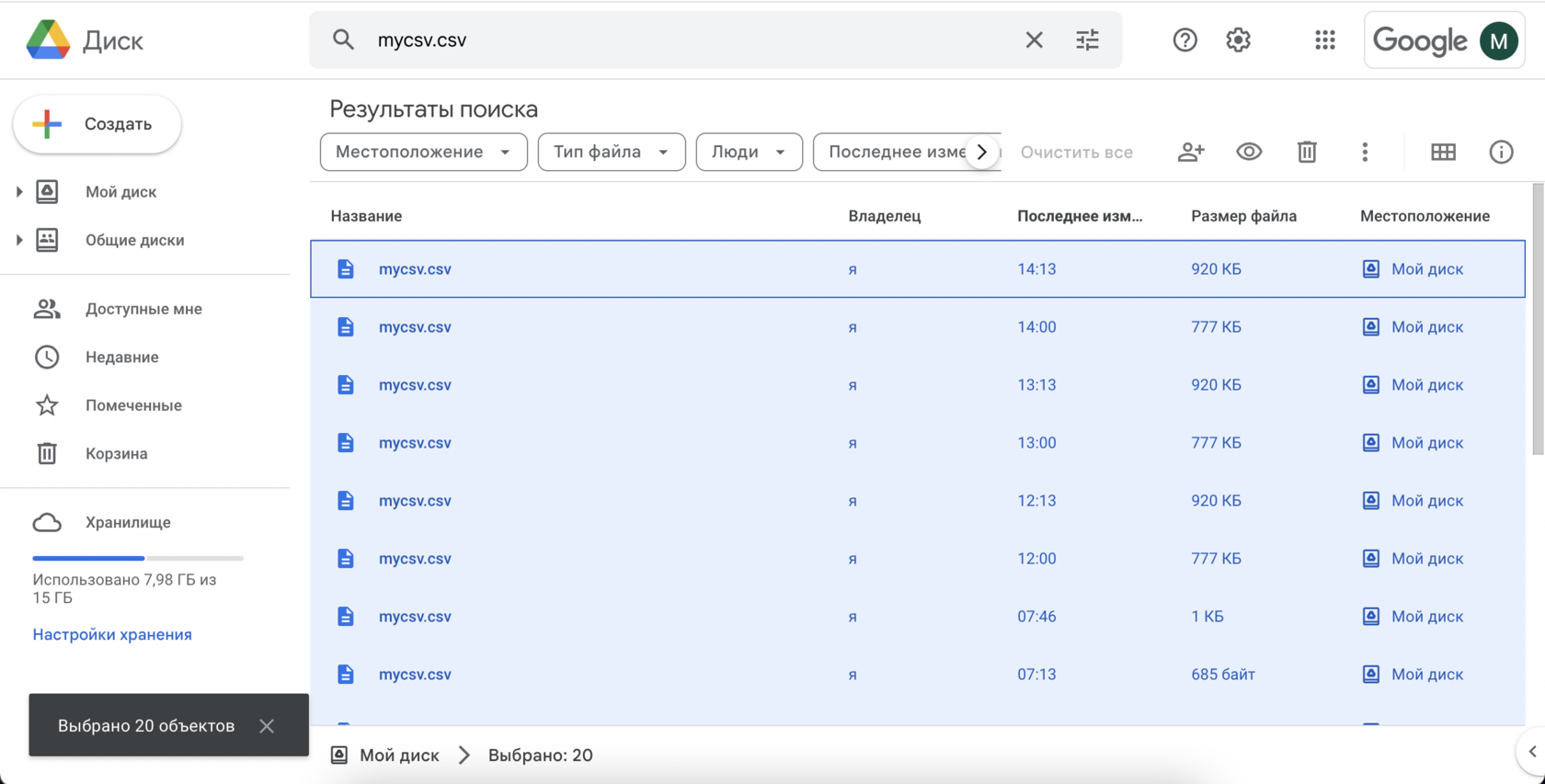Open the Местоположение filter dropdown

point(423,152)
